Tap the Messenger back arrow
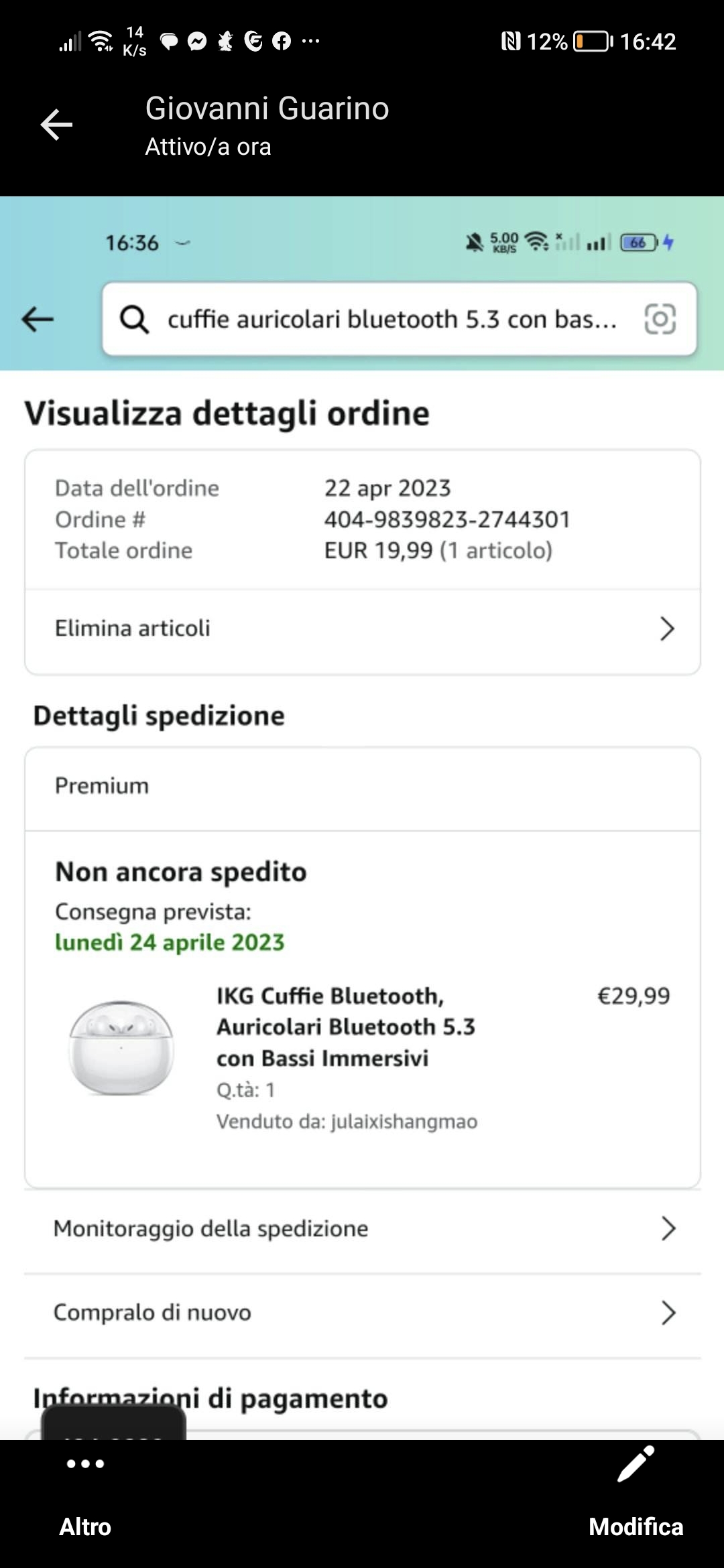Image resolution: width=724 pixels, height=1568 pixels. click(56, 125)
